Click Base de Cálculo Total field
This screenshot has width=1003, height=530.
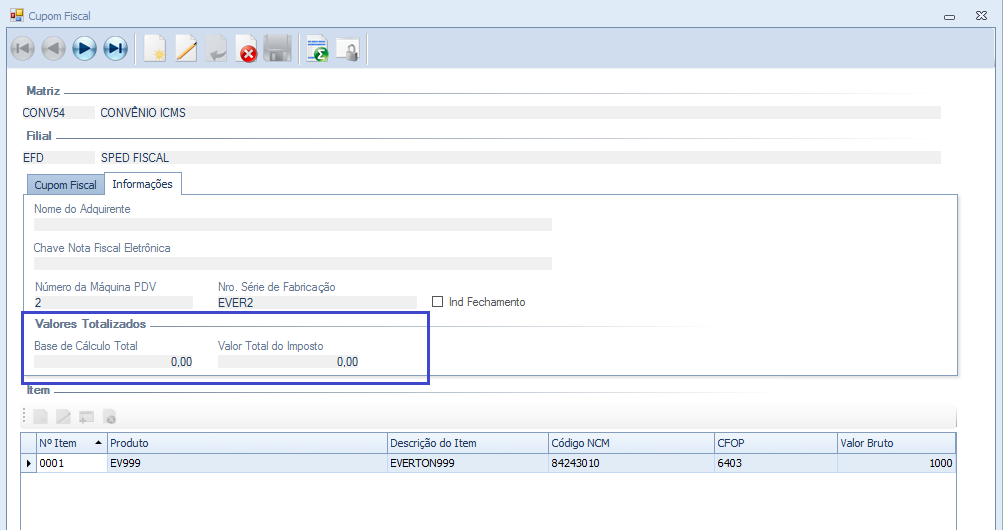[113, 362]
